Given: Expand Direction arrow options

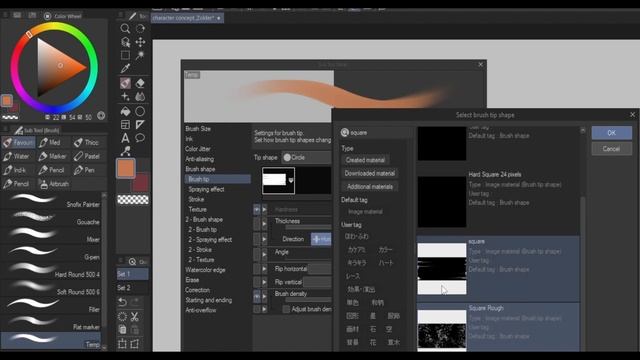Looking at the screenshot, I should [x=264, y=239].
